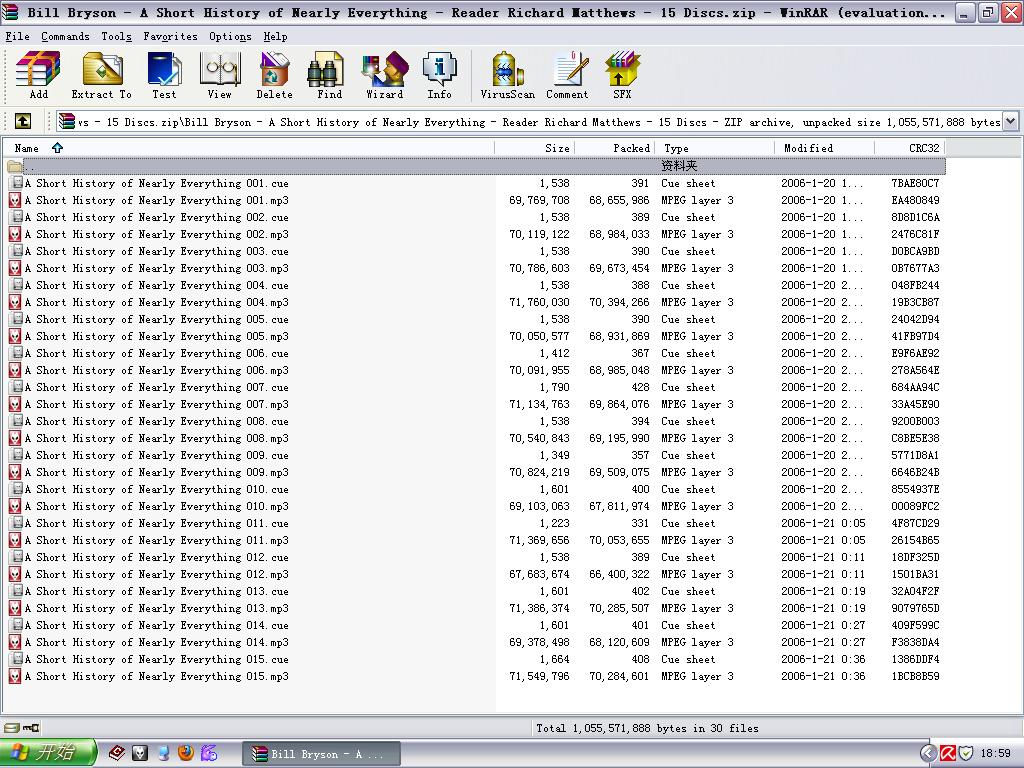
Task: Open Firefox from the quick launch
Action: click(x=185, y=753)
